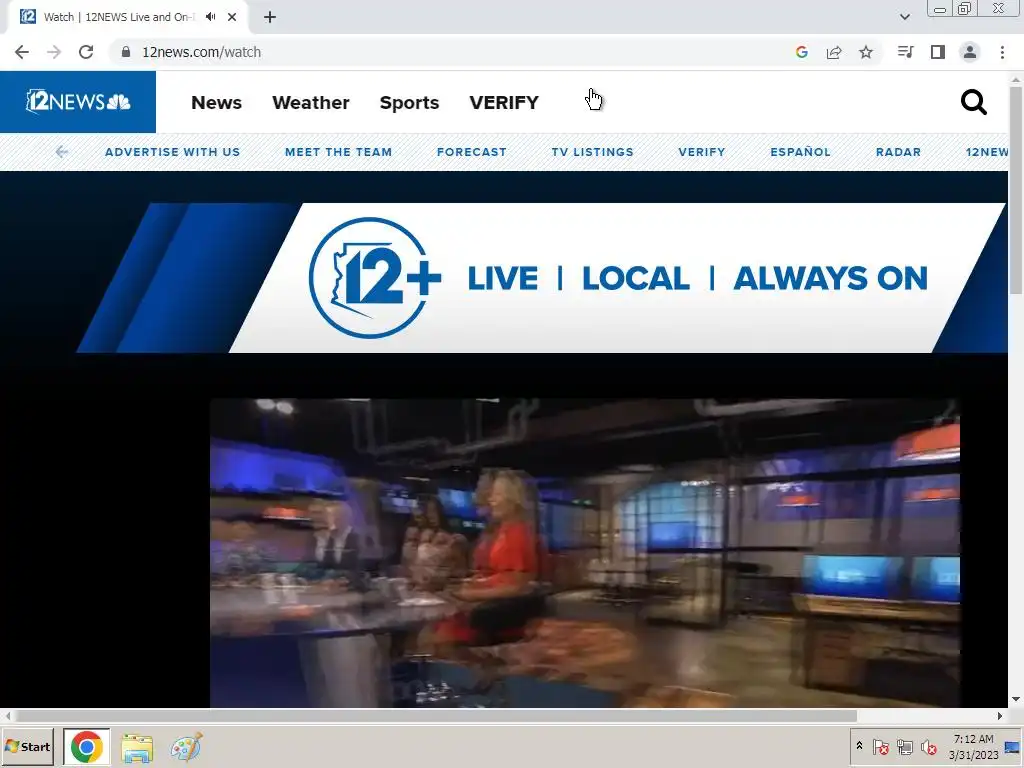This screenshot has height=768, width=1024.
Task: Click the taskbar clock
Action: 974,747
